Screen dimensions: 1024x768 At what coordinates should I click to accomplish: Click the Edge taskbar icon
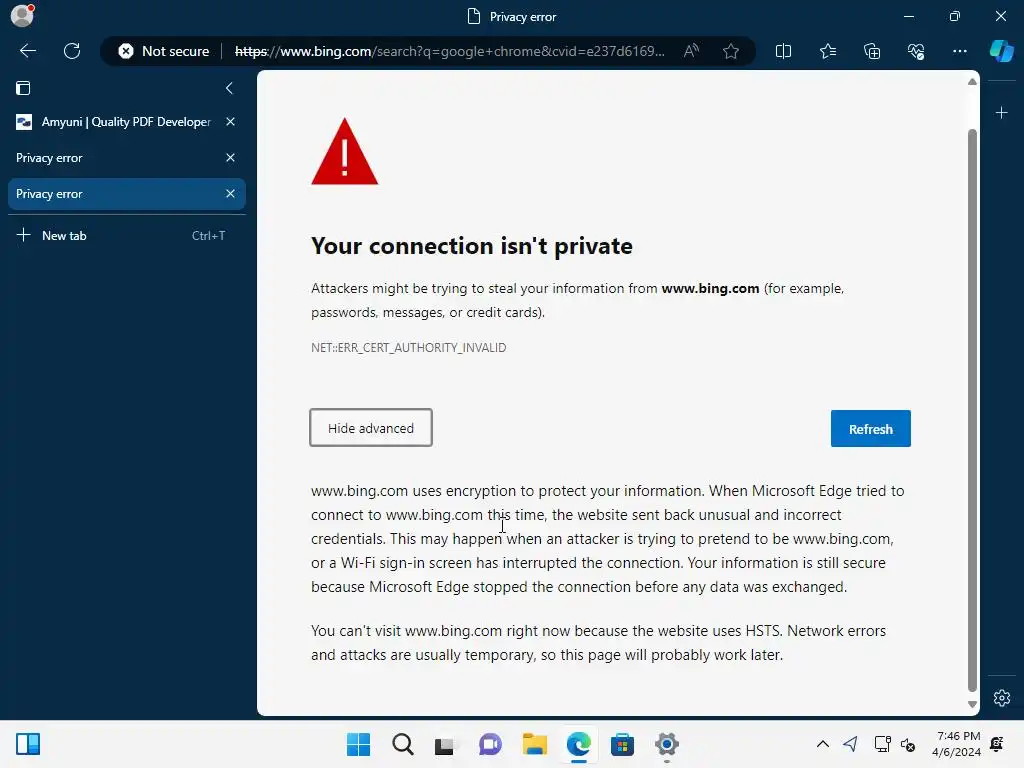point(579,744)
